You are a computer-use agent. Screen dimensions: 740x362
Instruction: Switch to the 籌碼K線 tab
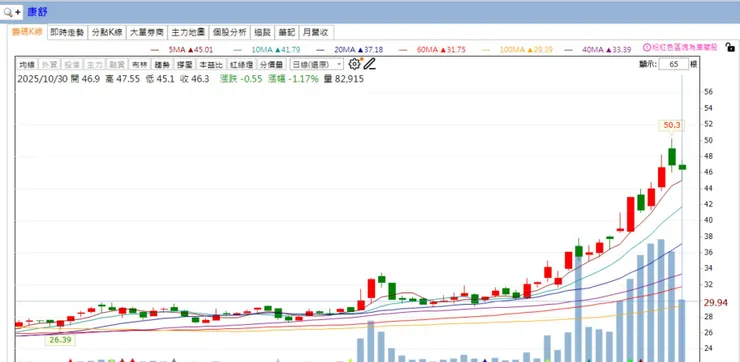27,32
